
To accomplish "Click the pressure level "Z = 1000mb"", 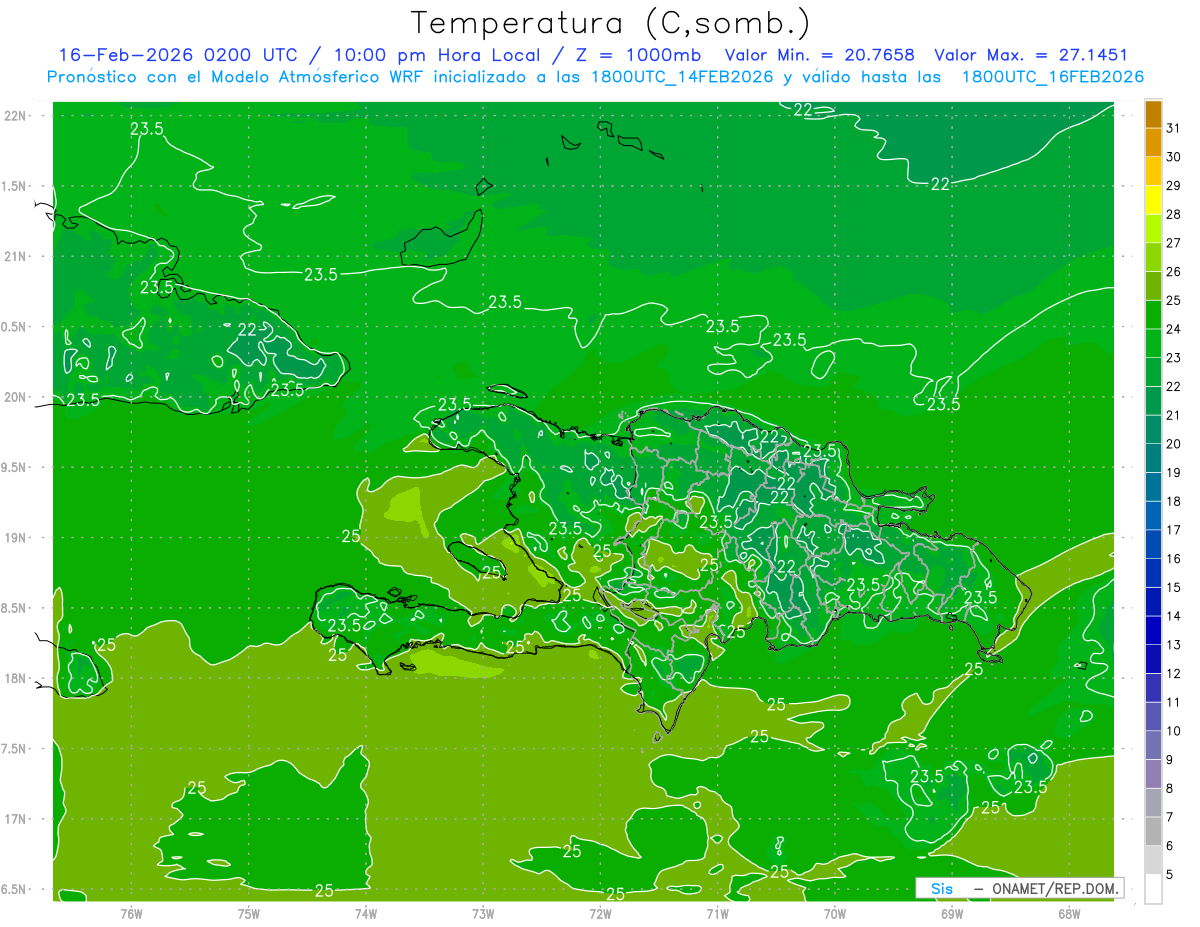I will 638,55.
